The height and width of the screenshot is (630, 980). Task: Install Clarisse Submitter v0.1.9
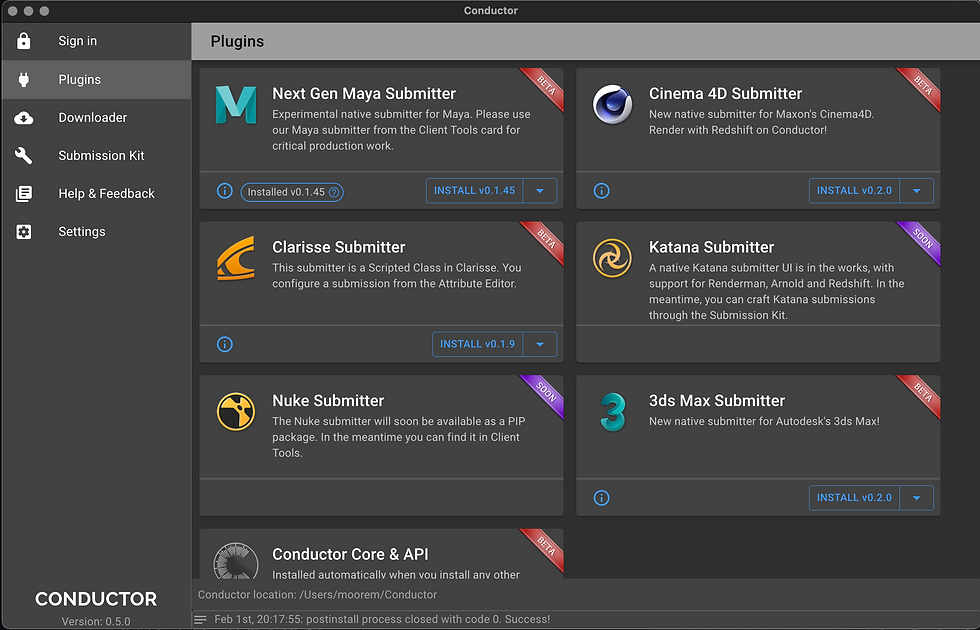click(478, 344)
